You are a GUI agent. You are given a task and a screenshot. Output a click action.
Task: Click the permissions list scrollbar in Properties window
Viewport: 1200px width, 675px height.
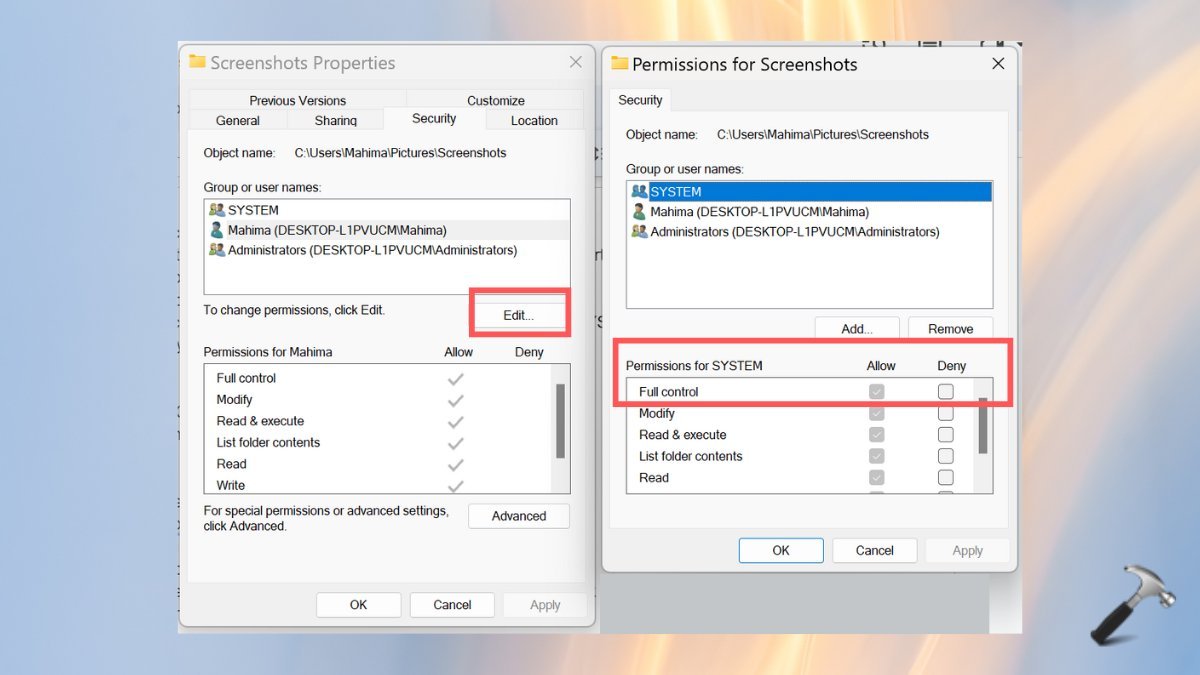(x=561, y=420)
